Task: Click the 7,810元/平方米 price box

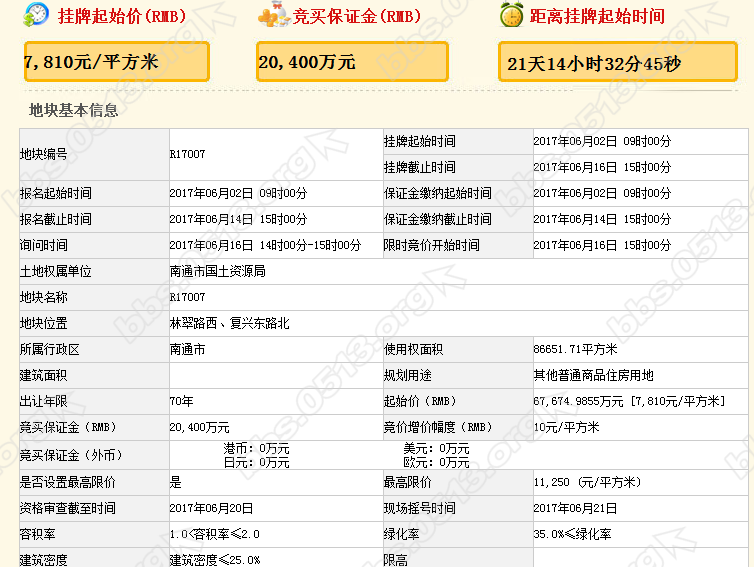Action: [117, 62]
